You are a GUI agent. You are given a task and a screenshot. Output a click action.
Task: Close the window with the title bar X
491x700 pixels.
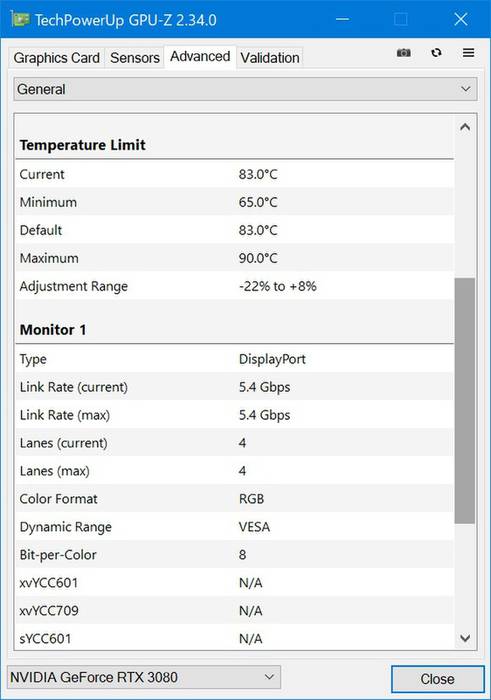pyautogui.click(x=461, y=20)
